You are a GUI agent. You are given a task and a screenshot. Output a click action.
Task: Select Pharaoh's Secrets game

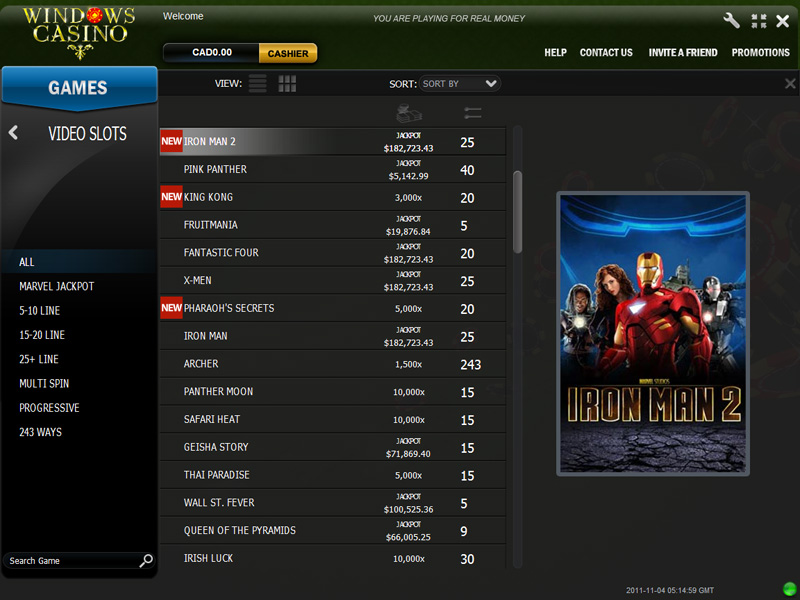coord(333,308)
